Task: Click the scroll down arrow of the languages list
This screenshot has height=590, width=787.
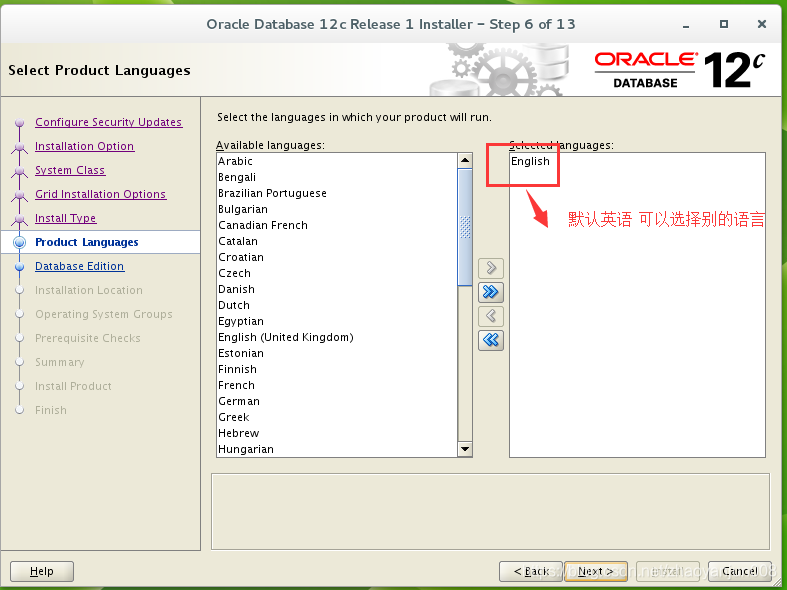Action: click(x=465, y=449)
